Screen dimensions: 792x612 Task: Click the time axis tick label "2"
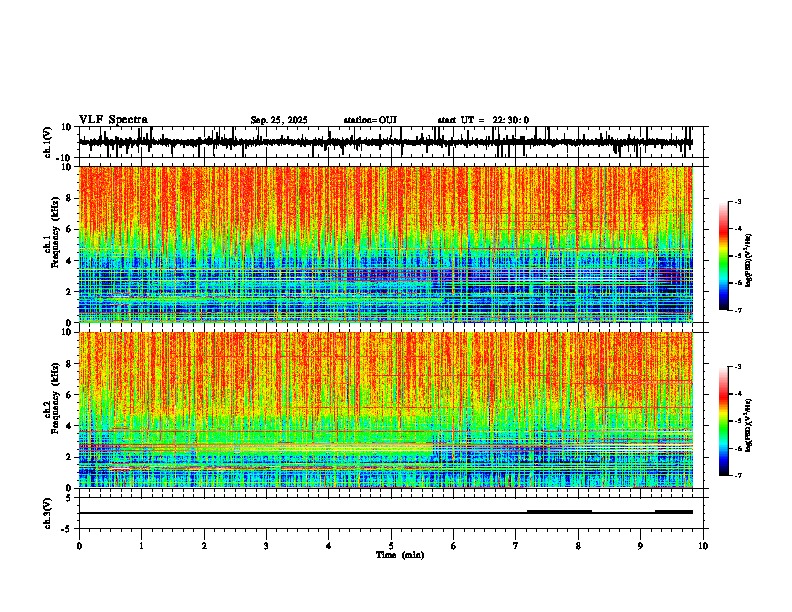(x=204, y=546)
